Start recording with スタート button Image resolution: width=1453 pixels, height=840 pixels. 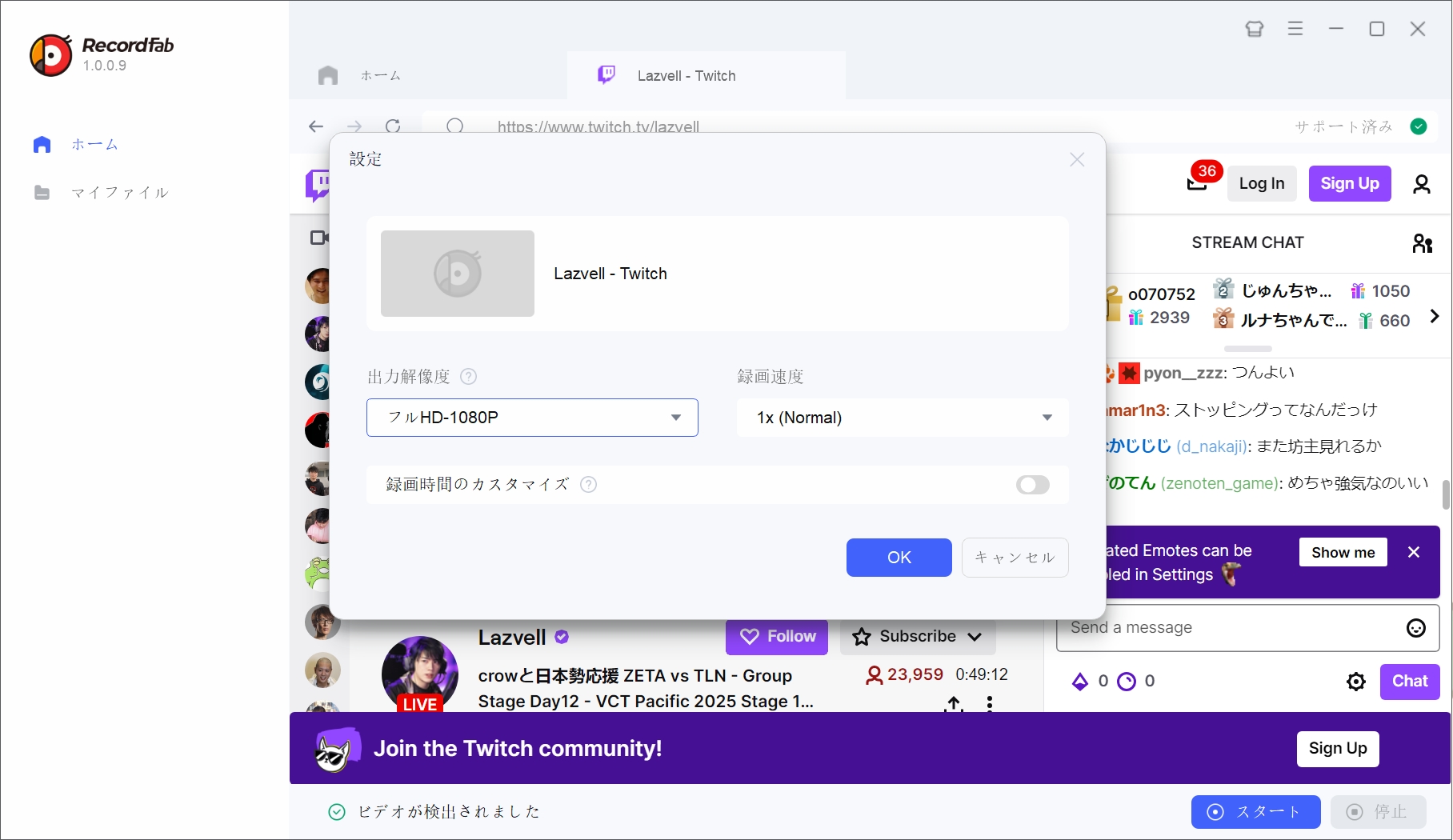click(1256, 812)
